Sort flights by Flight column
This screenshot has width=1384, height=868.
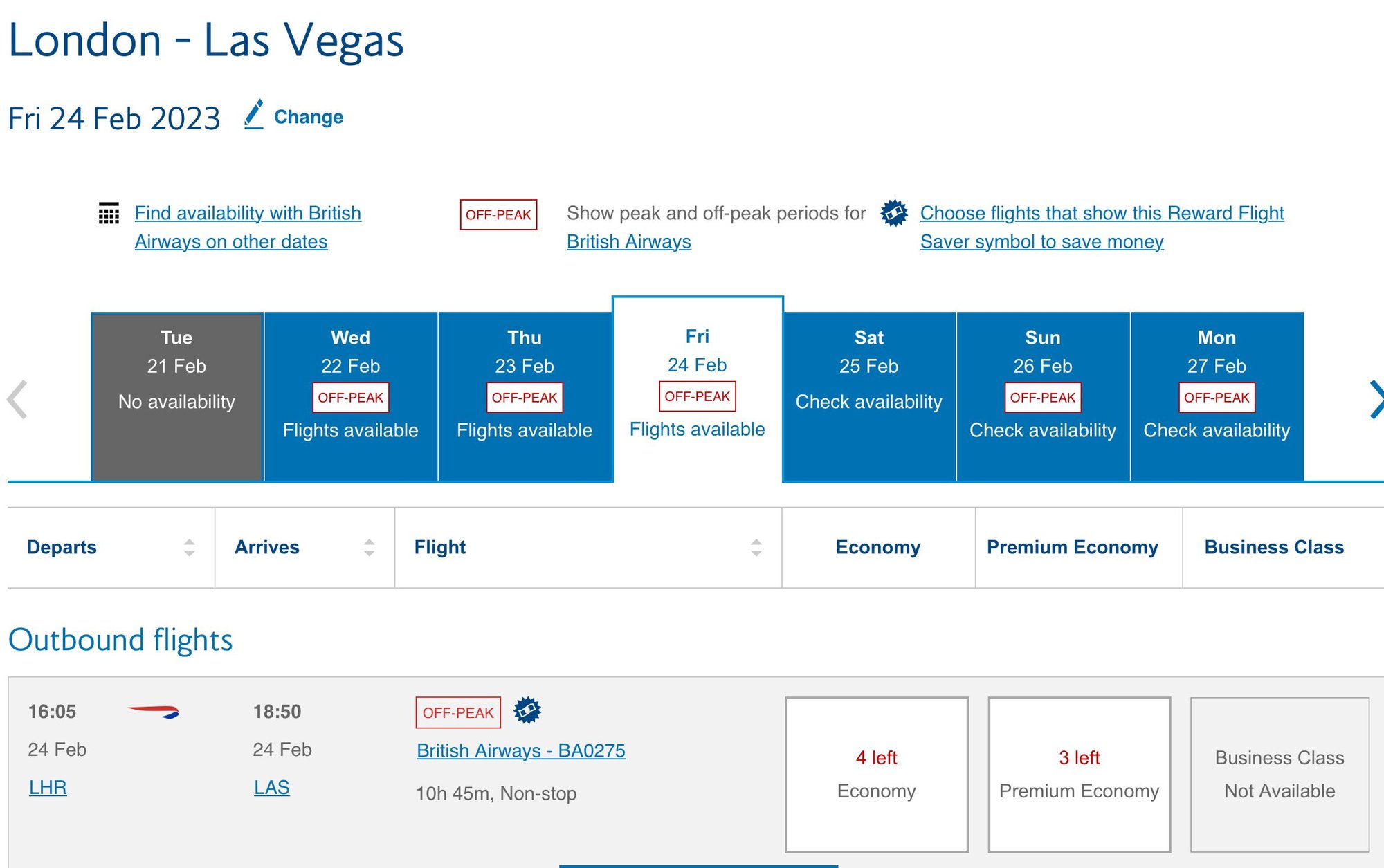pos(756,548)
